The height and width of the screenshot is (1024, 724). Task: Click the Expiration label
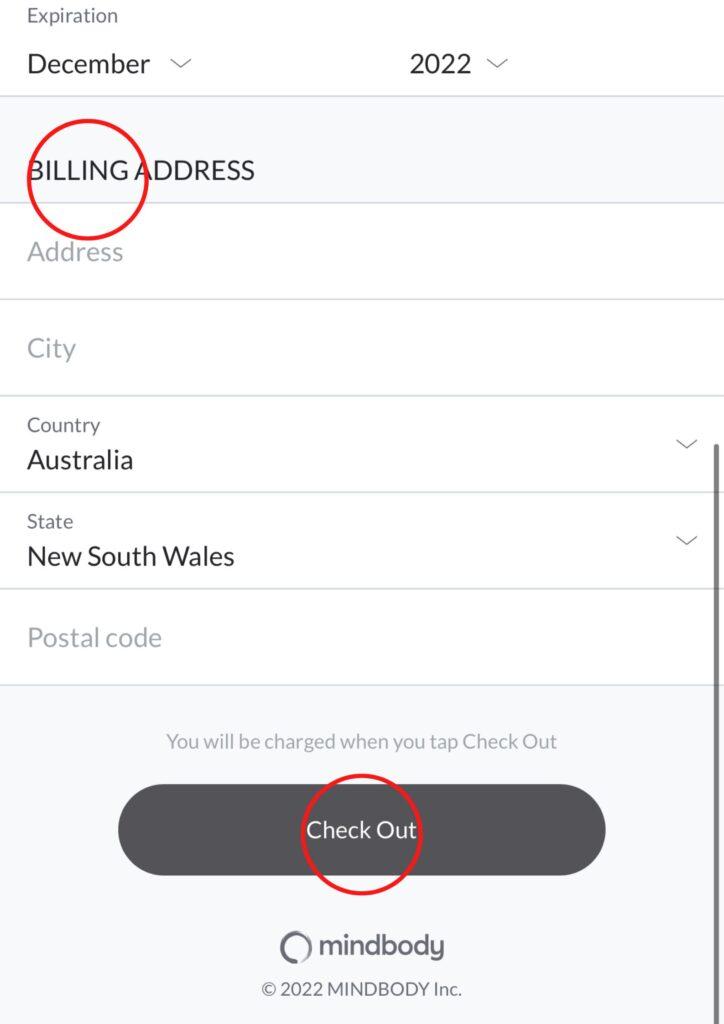point(72,16)
